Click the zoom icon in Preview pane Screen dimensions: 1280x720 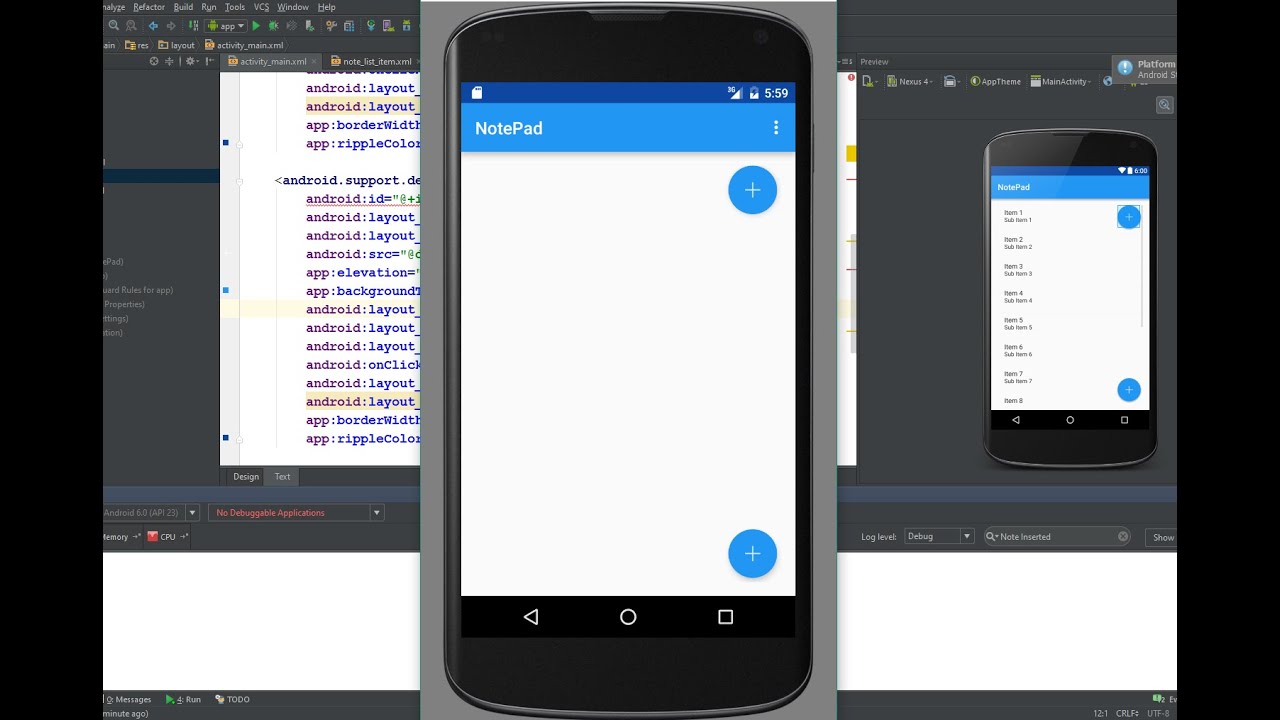(x=1165, y=104)
